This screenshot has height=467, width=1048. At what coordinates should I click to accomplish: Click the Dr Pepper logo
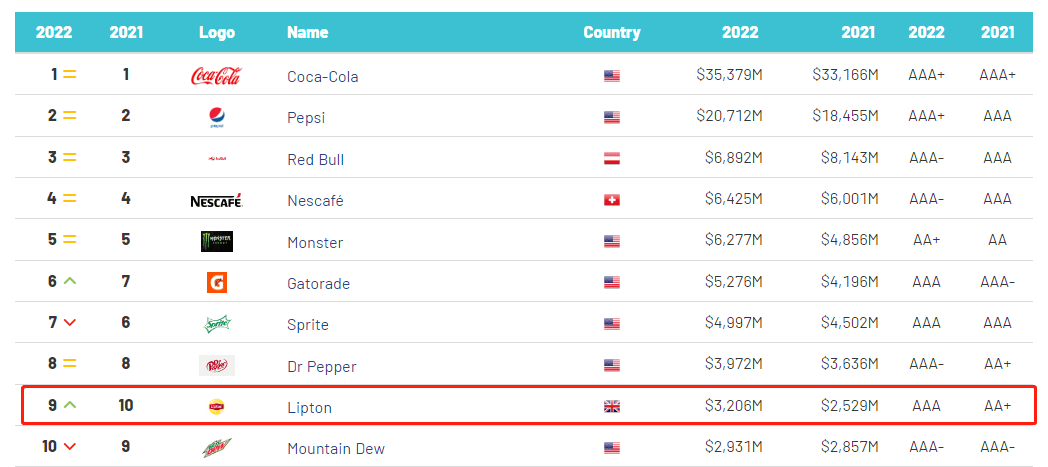216,366
